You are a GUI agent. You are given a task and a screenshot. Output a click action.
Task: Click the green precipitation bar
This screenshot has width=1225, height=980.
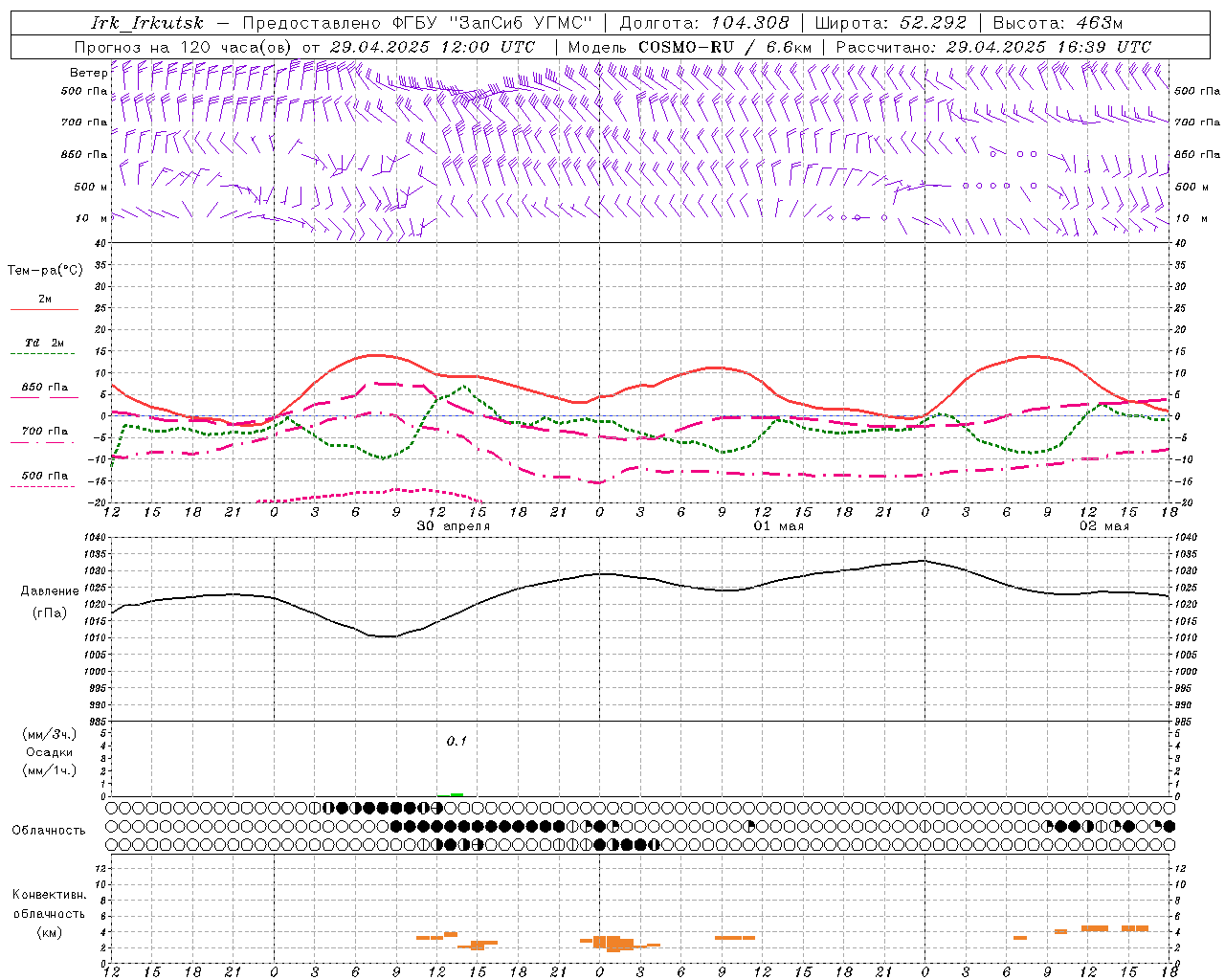457,794
